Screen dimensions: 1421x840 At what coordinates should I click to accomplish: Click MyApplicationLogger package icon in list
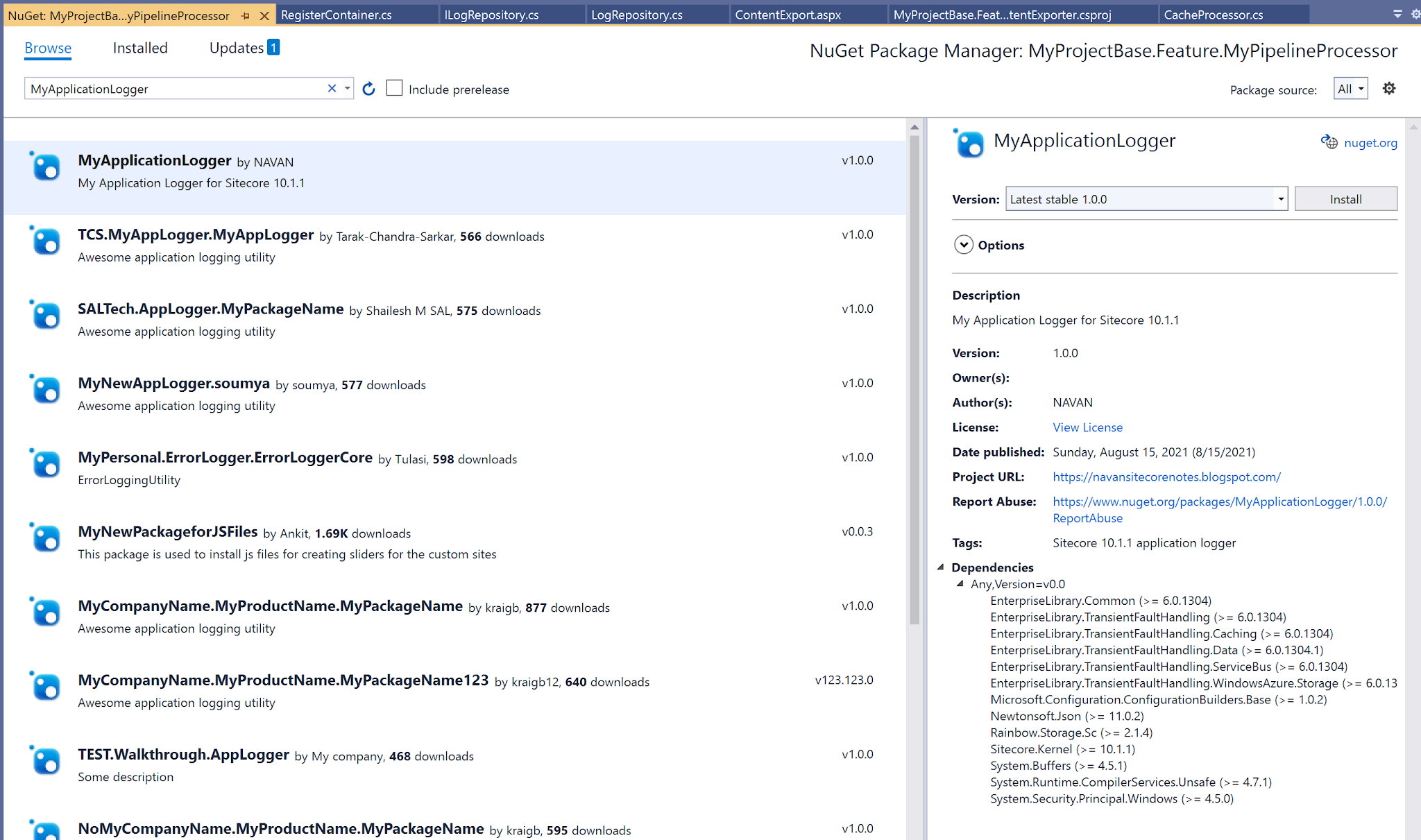[x=46, y=166]
